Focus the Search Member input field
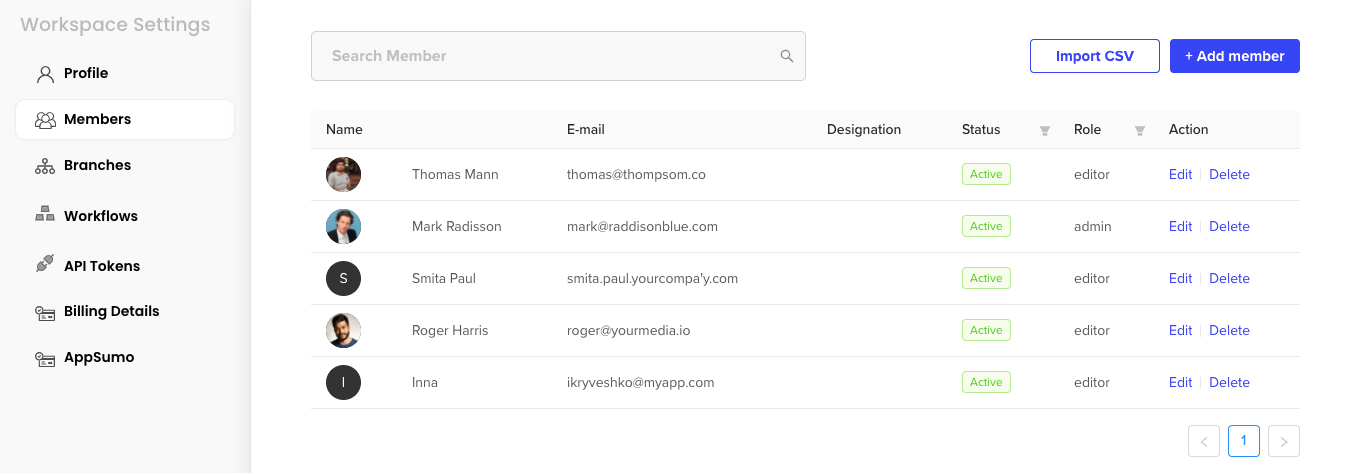The image size is (1359, 473). [545, 56]
